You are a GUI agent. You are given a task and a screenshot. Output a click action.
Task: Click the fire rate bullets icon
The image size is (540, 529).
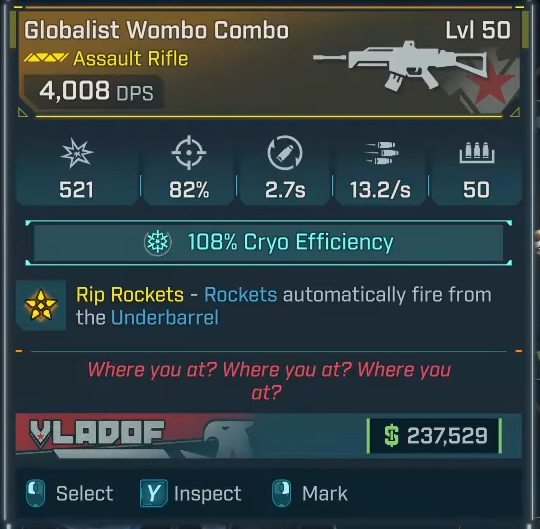coord(381,153)
